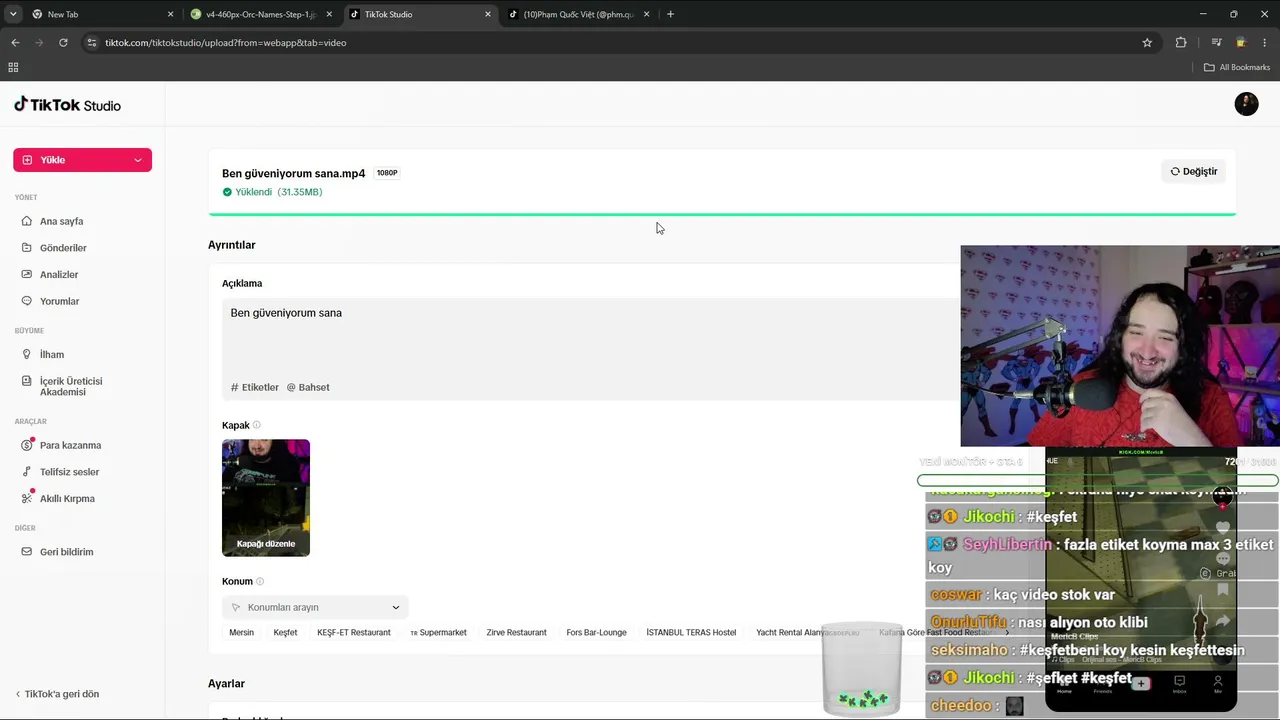Switch to the Phạm Quốc Việt tab
1280x720 pixels.
(578, 14)
